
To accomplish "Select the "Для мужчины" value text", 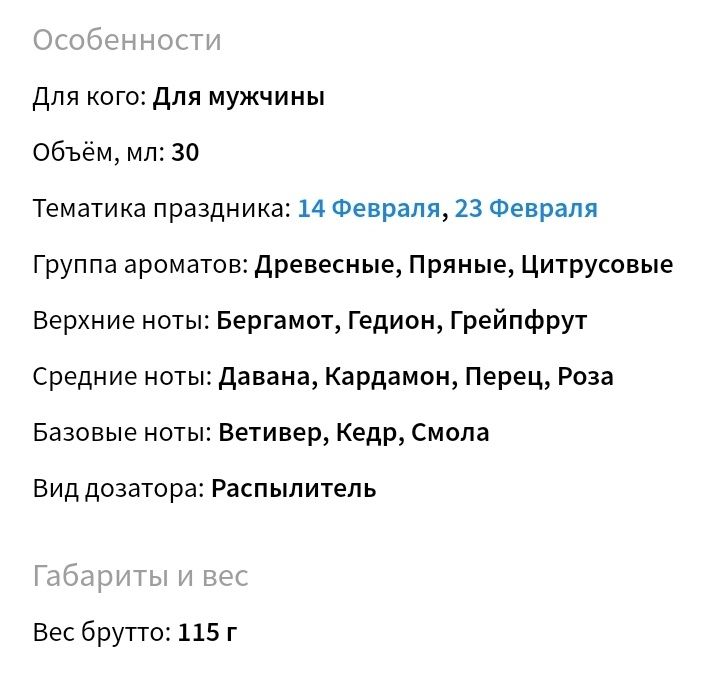I will (238, 97).
